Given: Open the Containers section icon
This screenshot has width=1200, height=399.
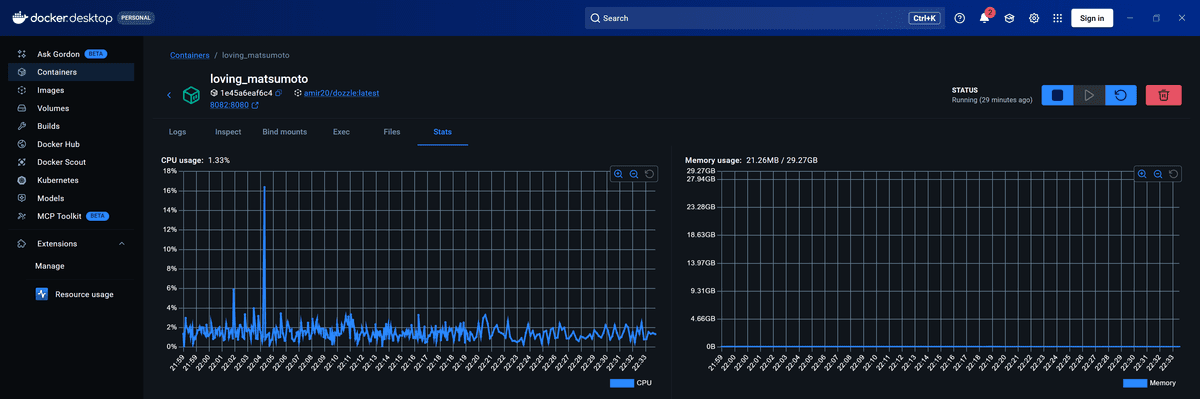Looking at the screenshot, I should (22, 72).
